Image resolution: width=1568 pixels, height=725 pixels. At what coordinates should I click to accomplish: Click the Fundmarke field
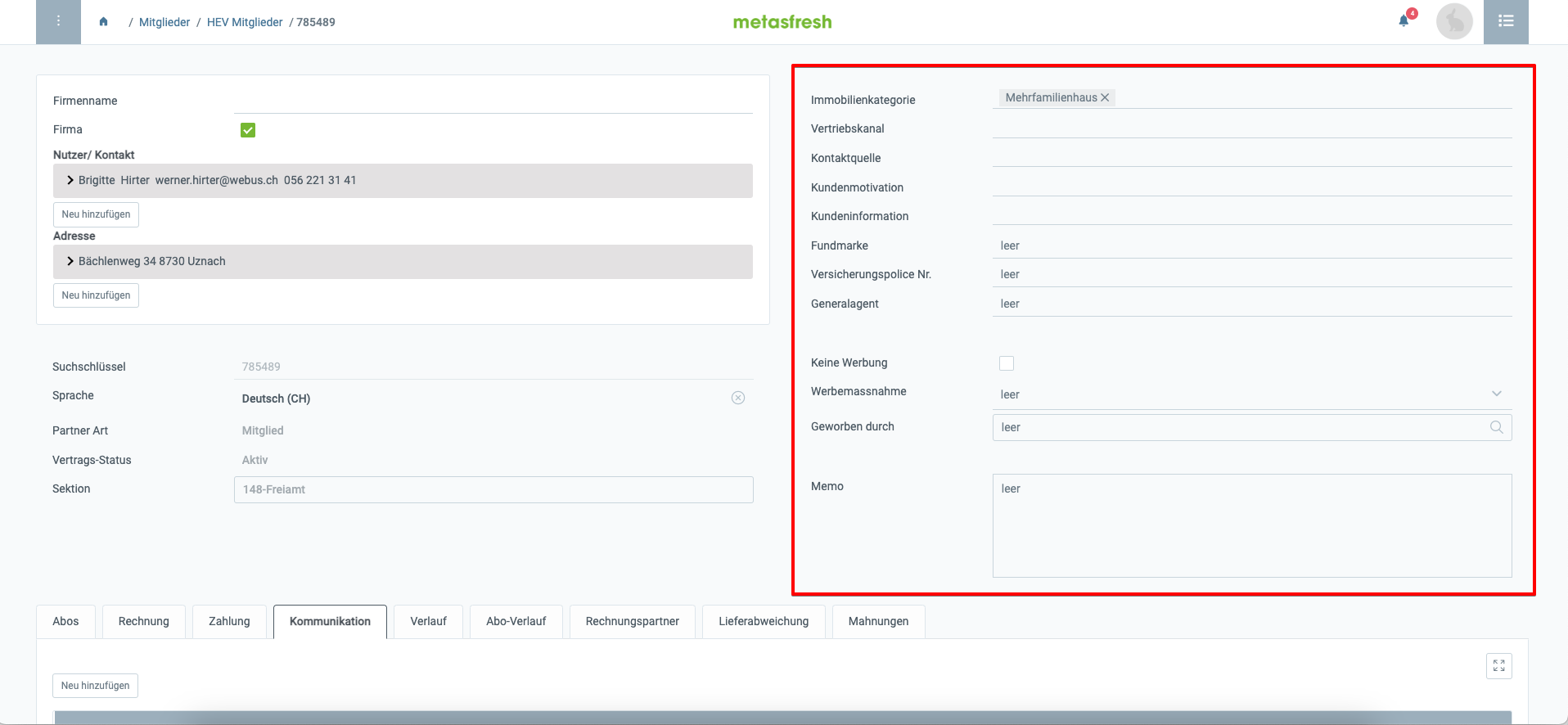pyautogui.click(x=1252, y=245)
